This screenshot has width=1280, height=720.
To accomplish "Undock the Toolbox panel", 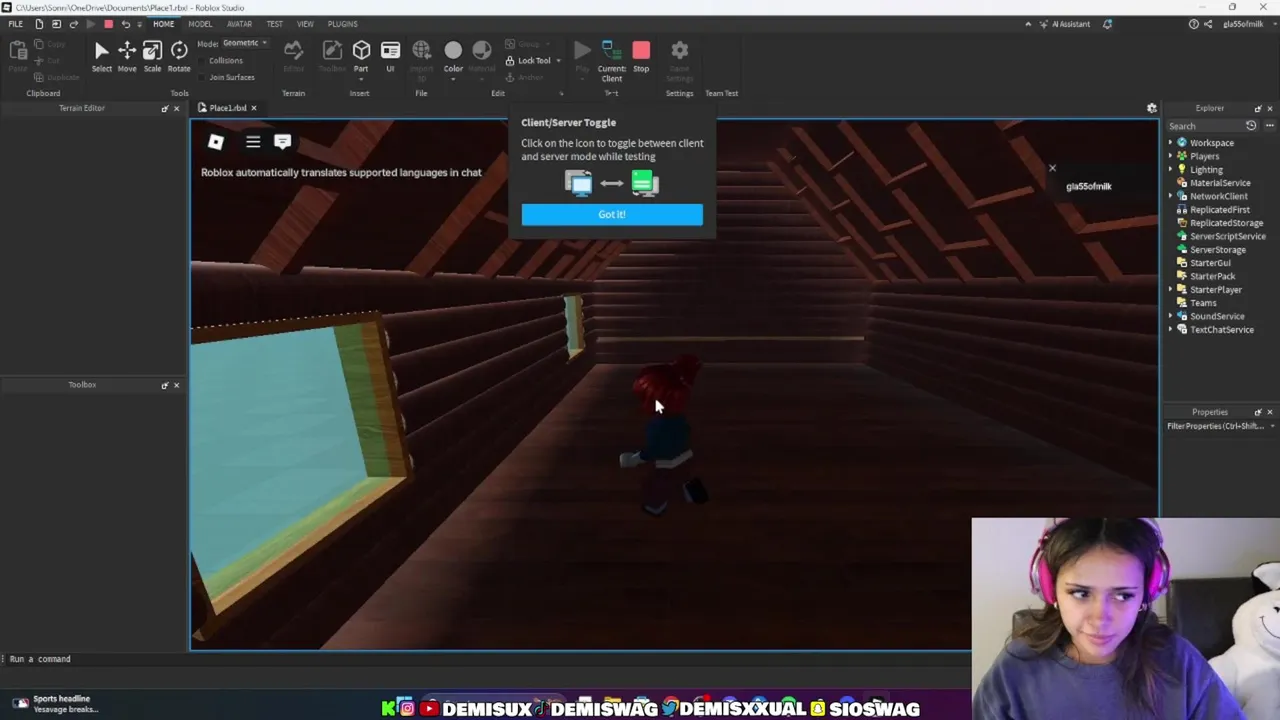I will click(x=165, y=385).
